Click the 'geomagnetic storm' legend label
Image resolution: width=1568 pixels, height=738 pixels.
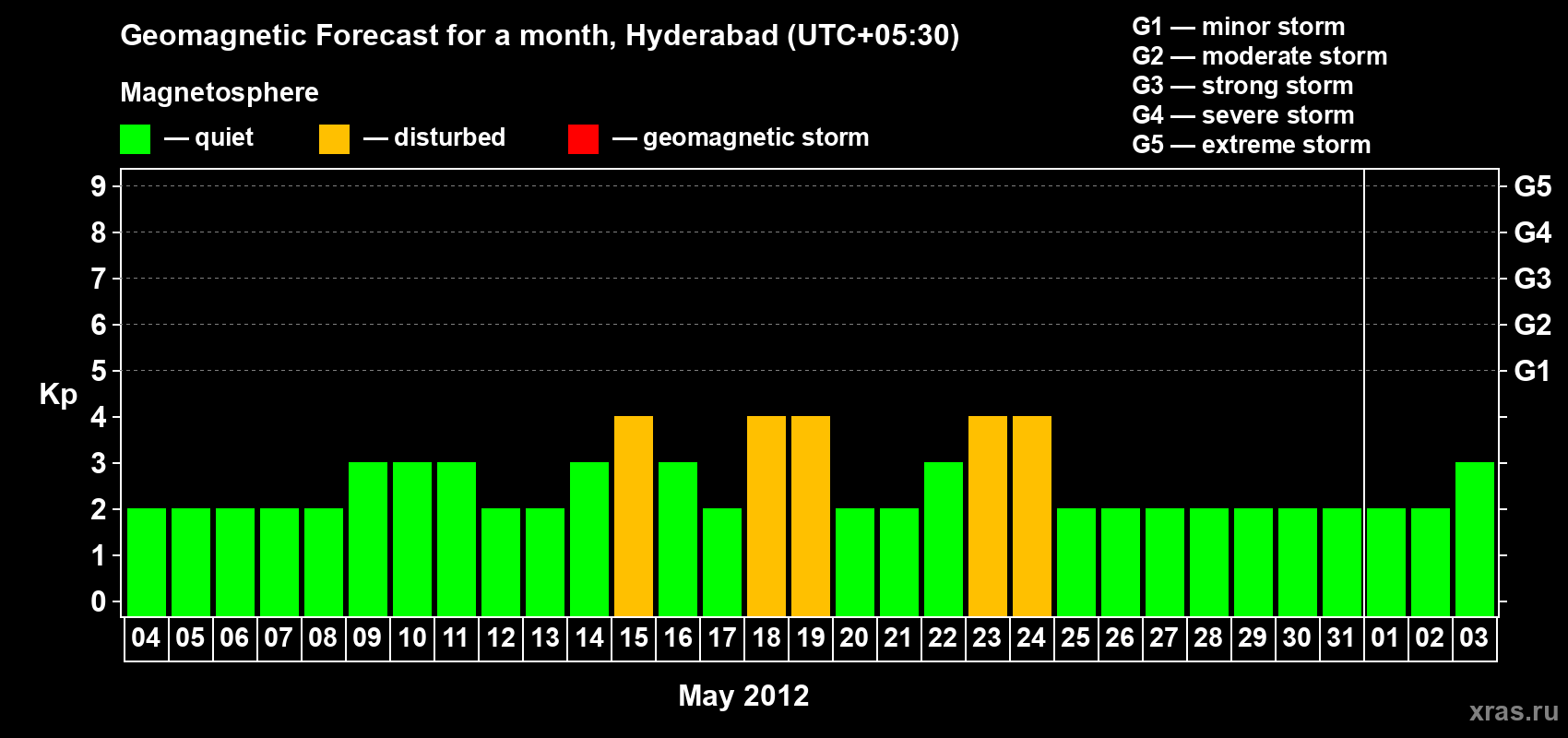pos(756,138)
